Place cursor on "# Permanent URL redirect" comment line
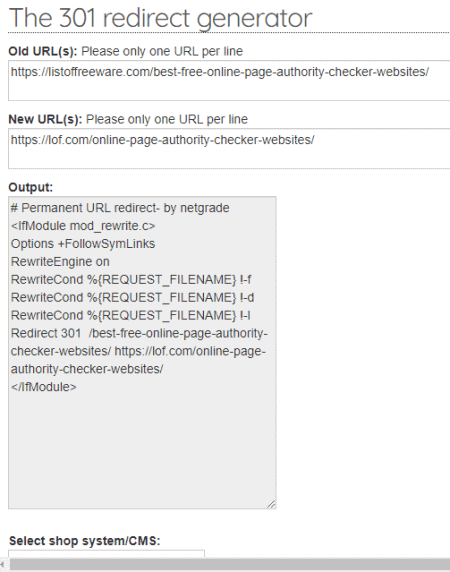The image size is (450, 572). tap(120, 208)
